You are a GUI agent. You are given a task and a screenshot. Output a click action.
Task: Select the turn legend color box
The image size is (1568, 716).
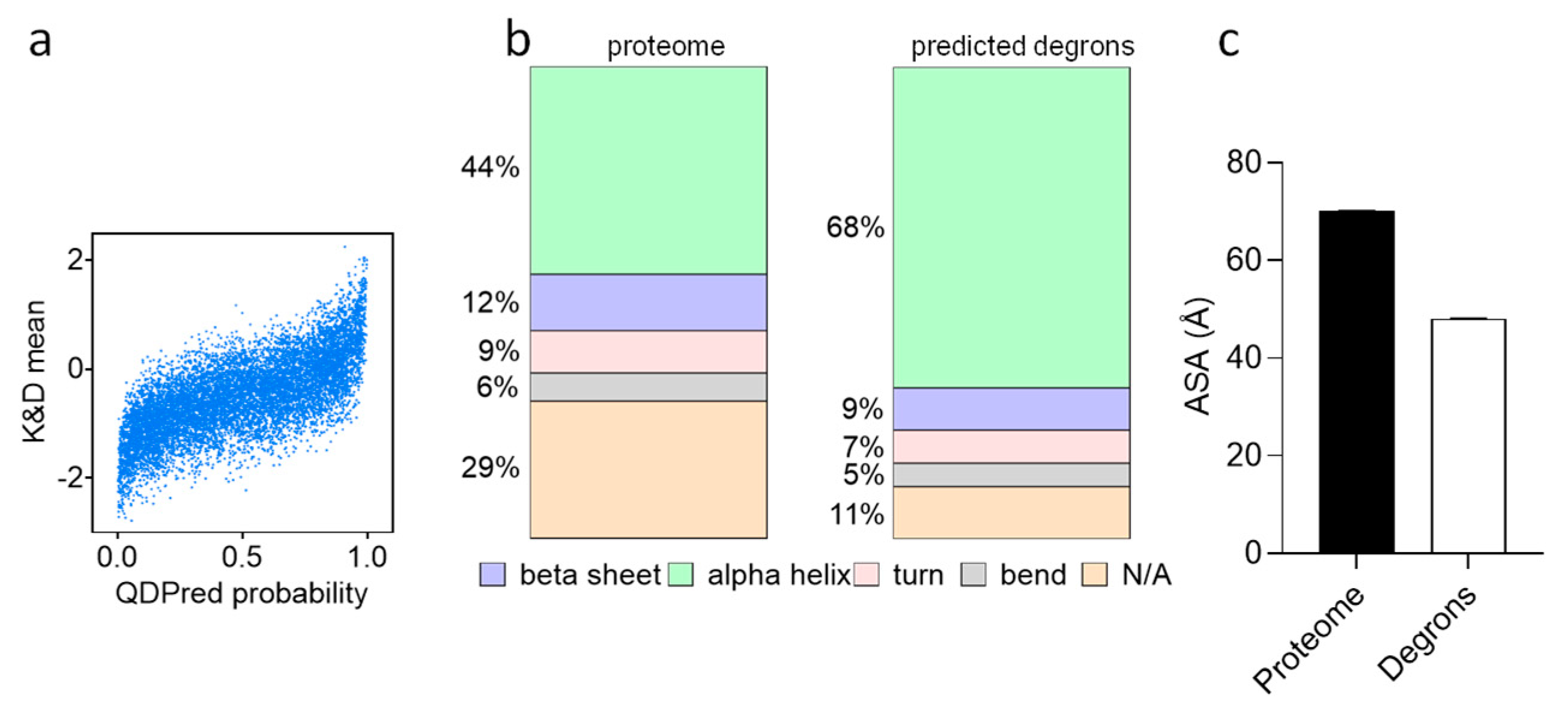click(865, 574)
